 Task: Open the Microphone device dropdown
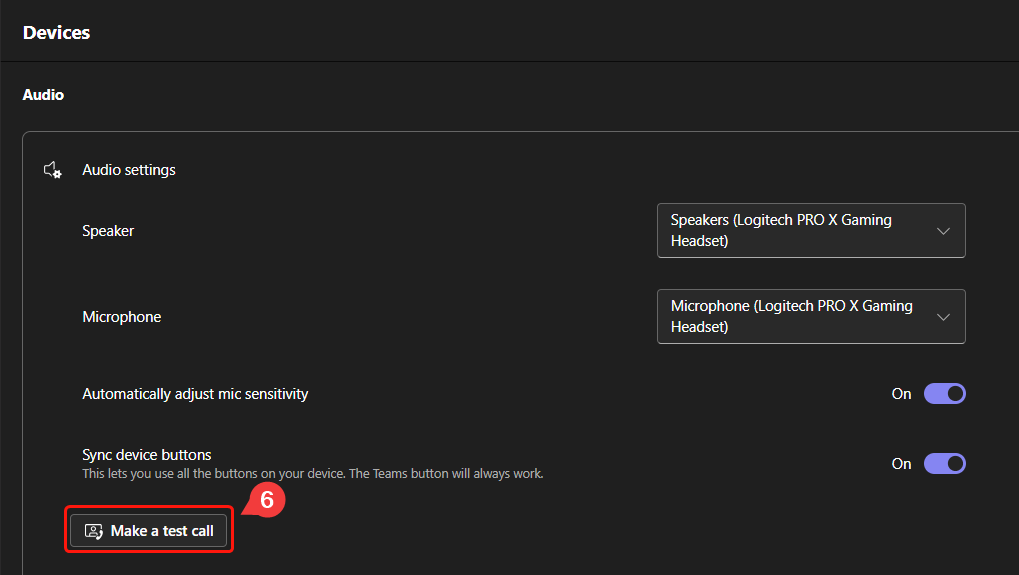pos(811,316)
